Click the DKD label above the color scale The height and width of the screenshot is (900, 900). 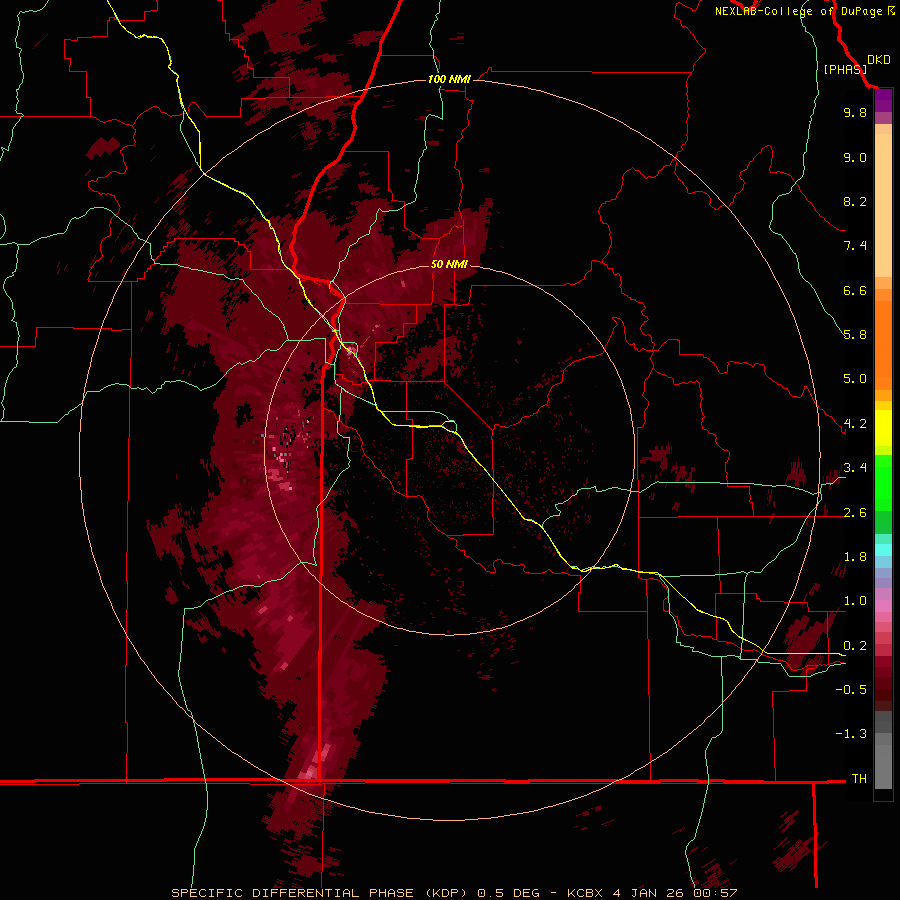pos(879,60)
